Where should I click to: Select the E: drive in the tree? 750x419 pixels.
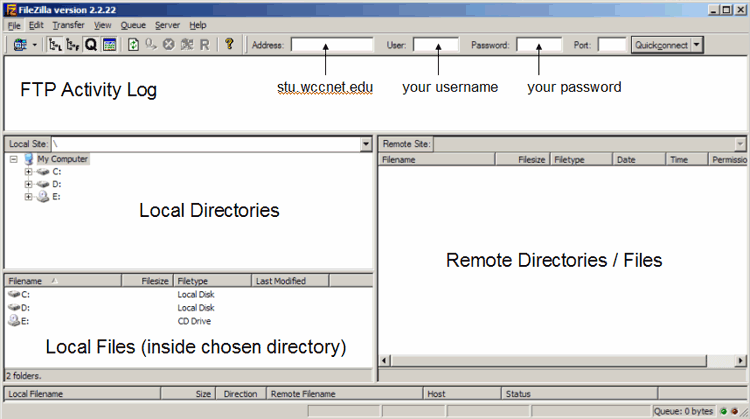56,196
